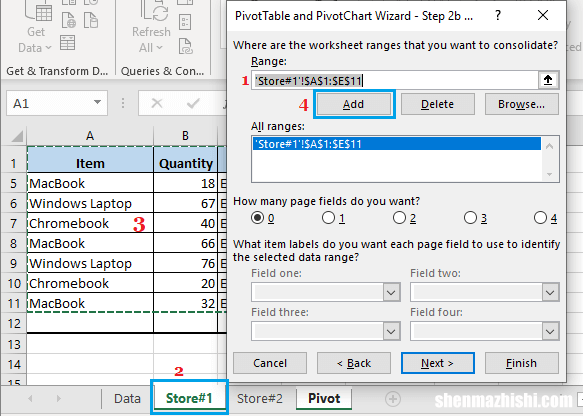Open wizard help via the question mark
The height and width of the screenshot is (416, 583).
point(498,16)
